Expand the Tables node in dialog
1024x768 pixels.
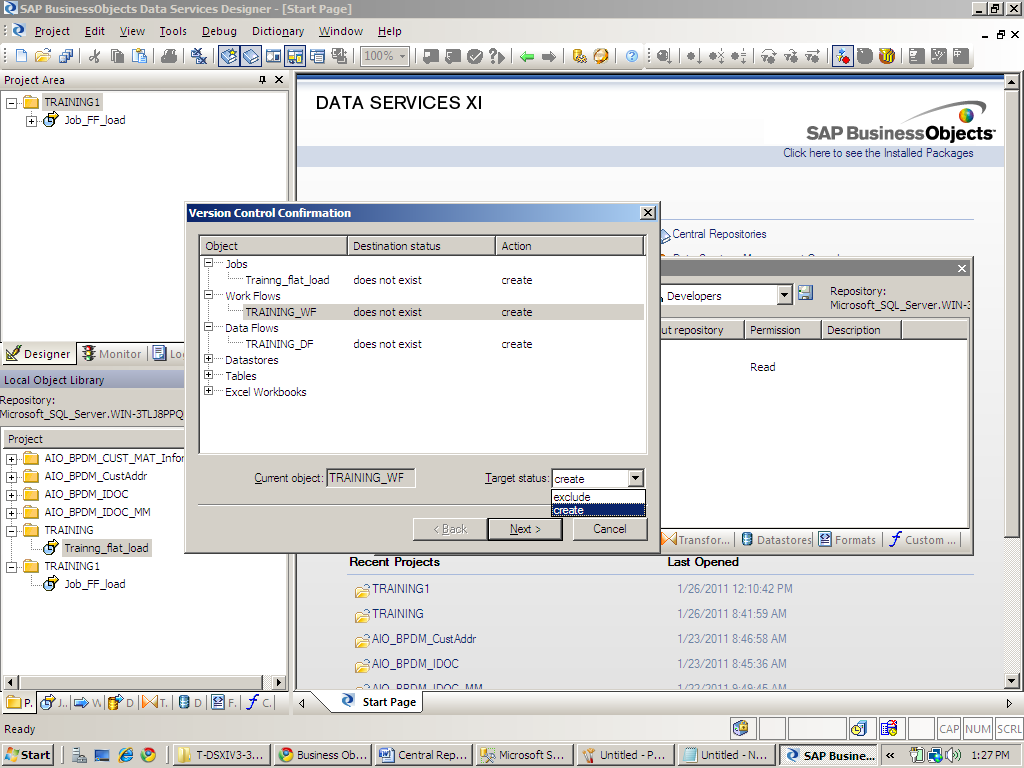[208, 375]
